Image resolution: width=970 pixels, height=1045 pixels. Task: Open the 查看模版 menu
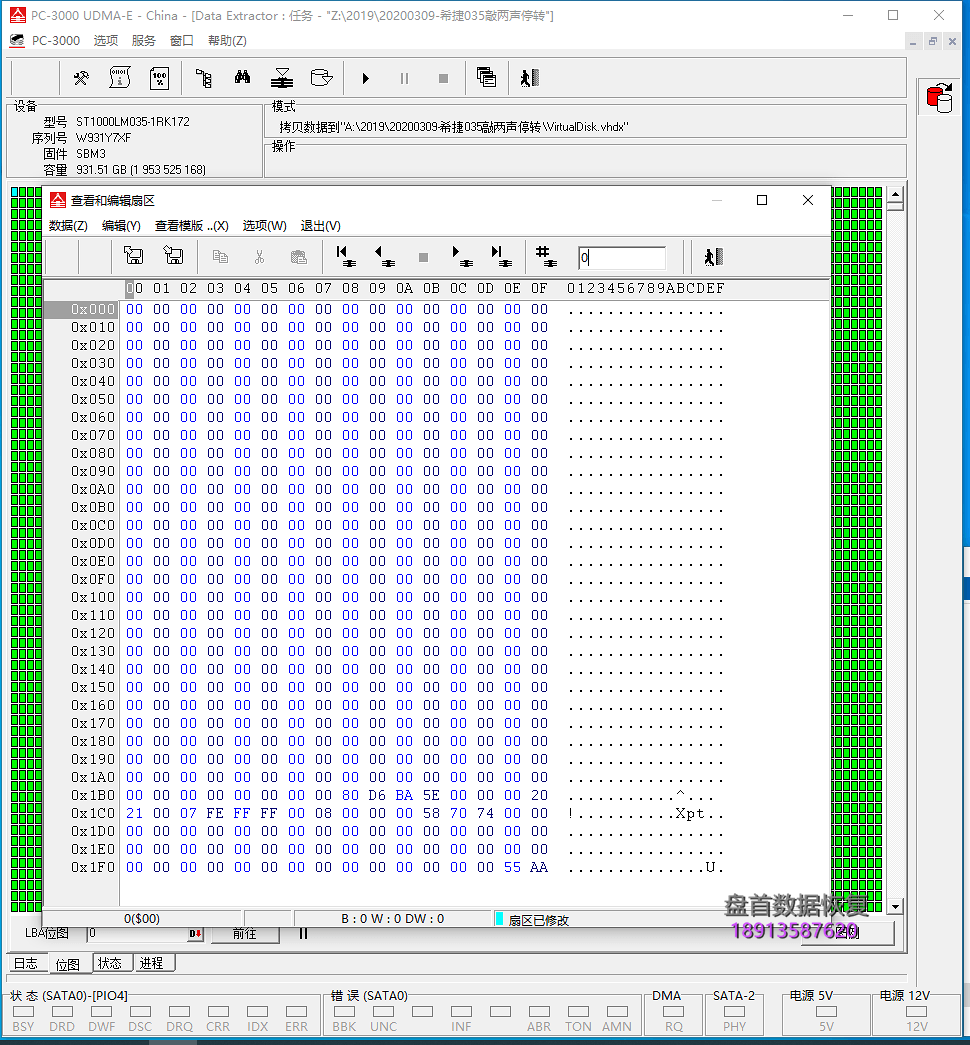coord(191,226)
